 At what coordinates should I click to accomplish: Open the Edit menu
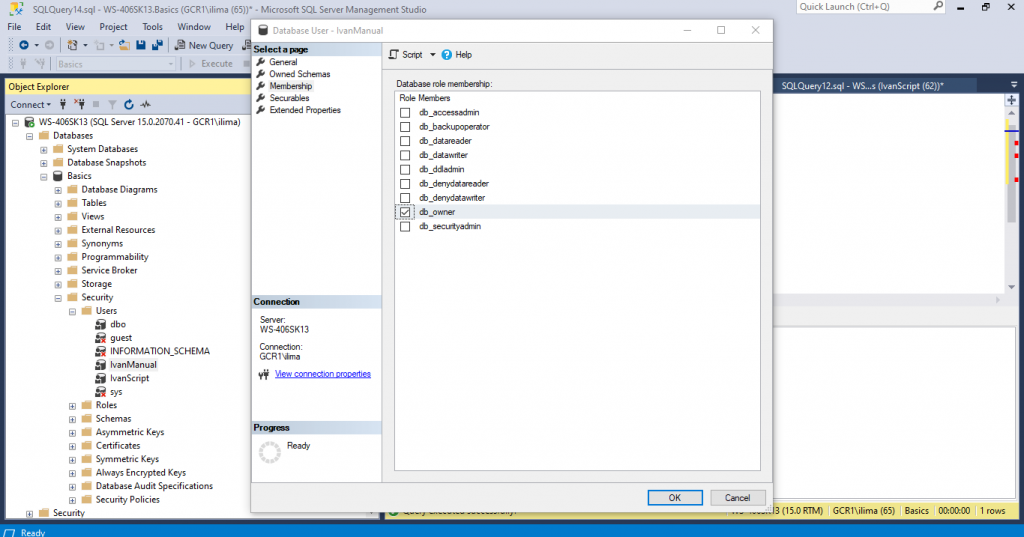(x=43, y=27)
